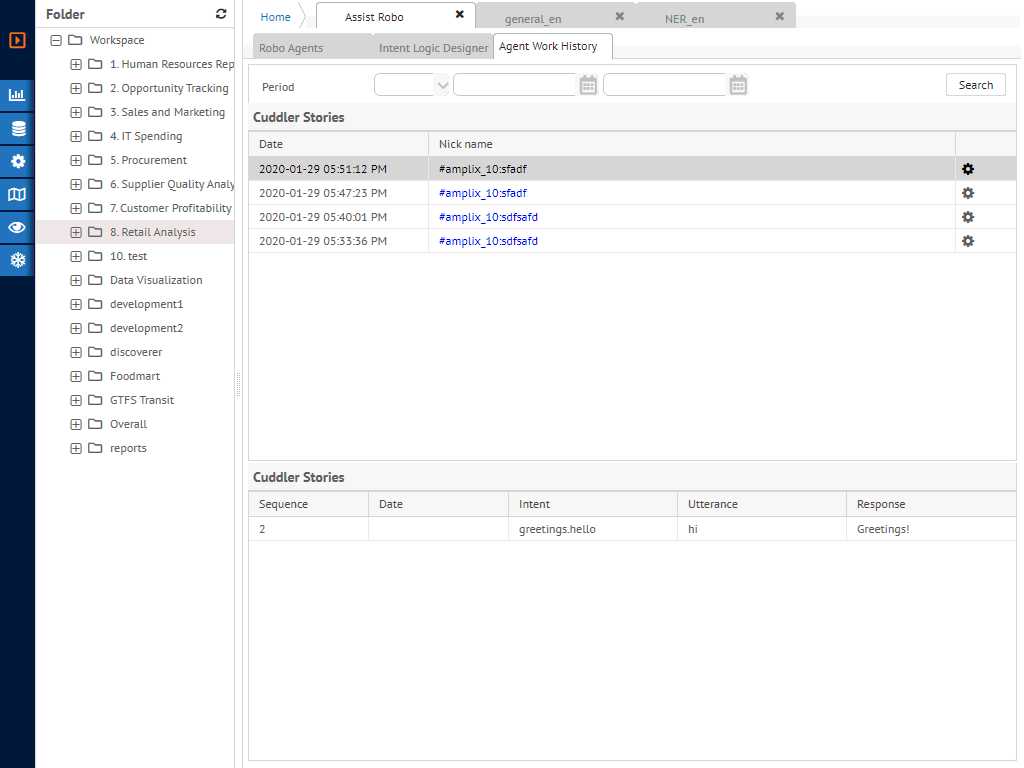Switch to Intent Logic Designer tab

pos(433,48)
